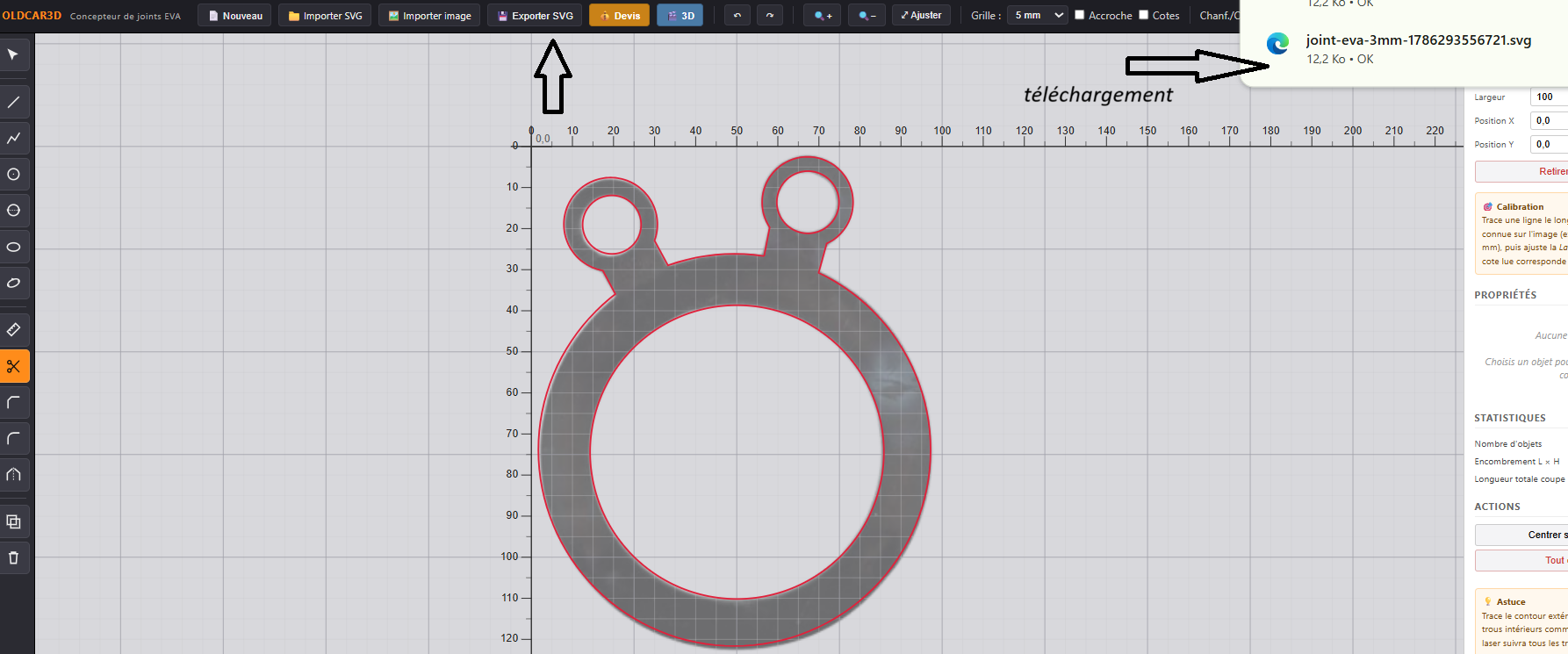Click the Nombre d'objets statistic label

pos(1507,444)
